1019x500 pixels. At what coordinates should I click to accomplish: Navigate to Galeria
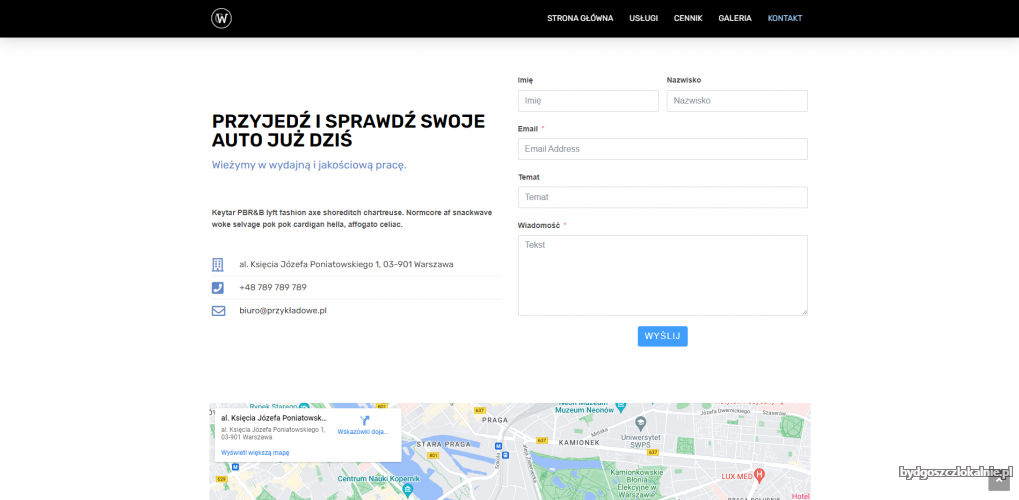pyautogui.click(x=735, y=18)
